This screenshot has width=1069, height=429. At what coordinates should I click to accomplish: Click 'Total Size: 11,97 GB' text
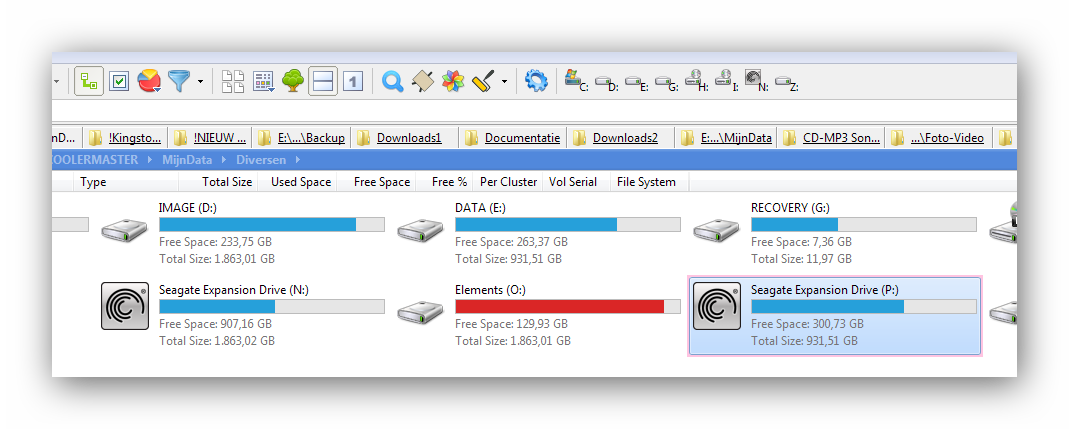[801, 259]
